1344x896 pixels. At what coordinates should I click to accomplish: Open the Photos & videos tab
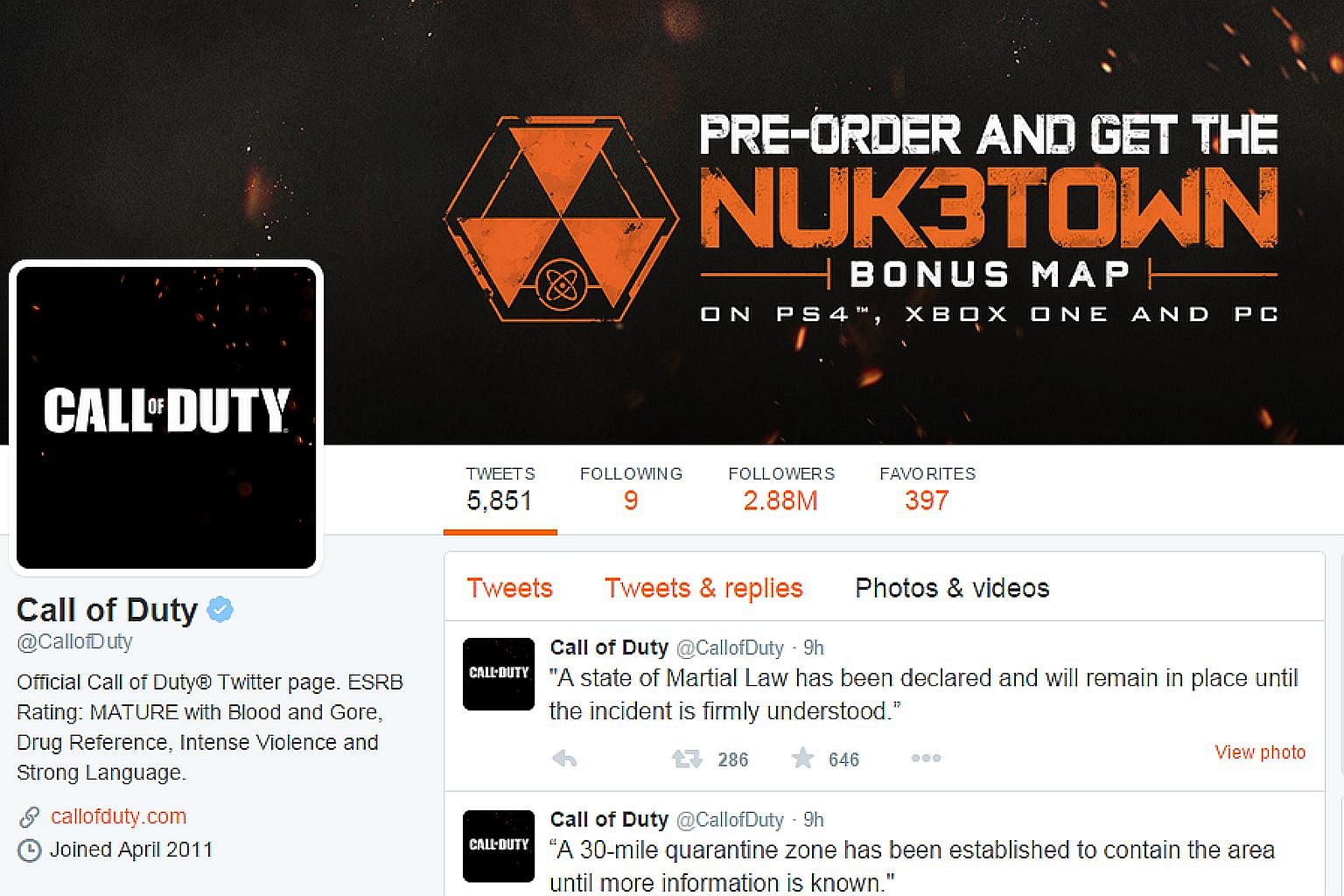952,588
